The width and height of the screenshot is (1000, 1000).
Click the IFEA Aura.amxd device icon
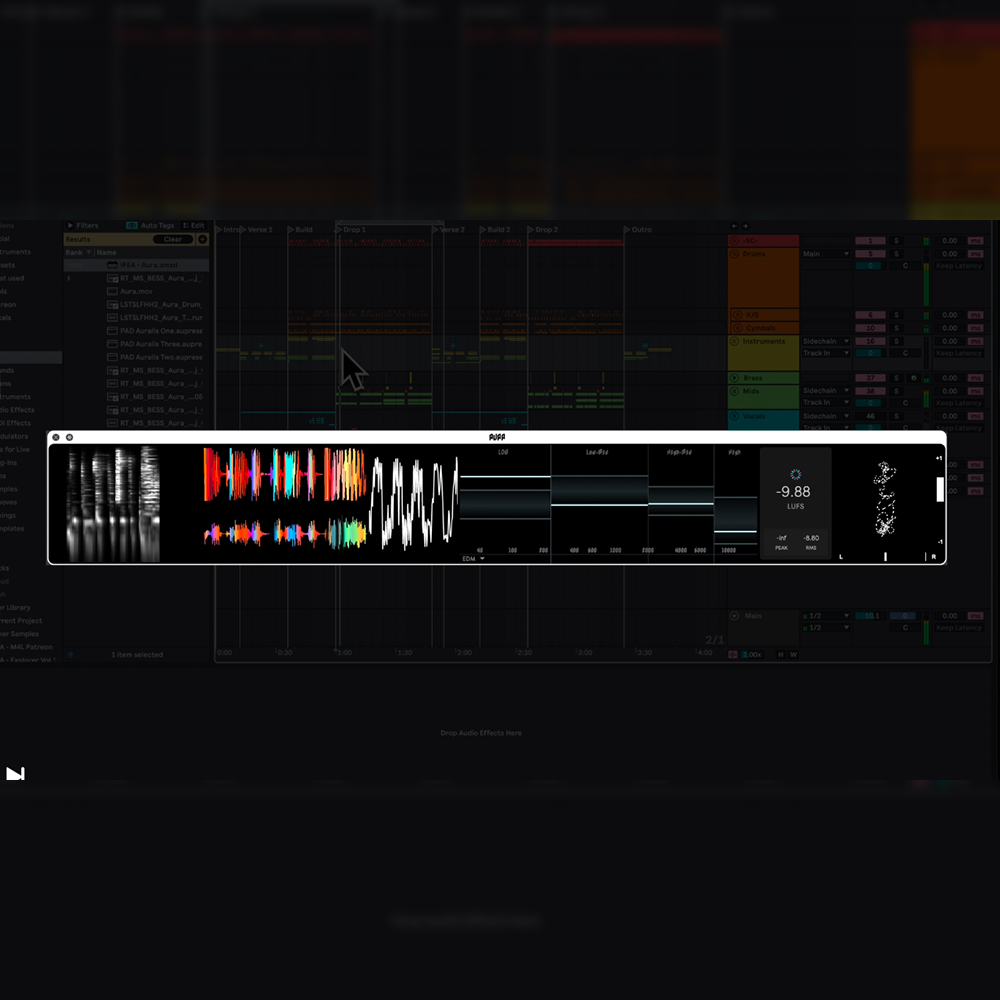click(112, 265)
